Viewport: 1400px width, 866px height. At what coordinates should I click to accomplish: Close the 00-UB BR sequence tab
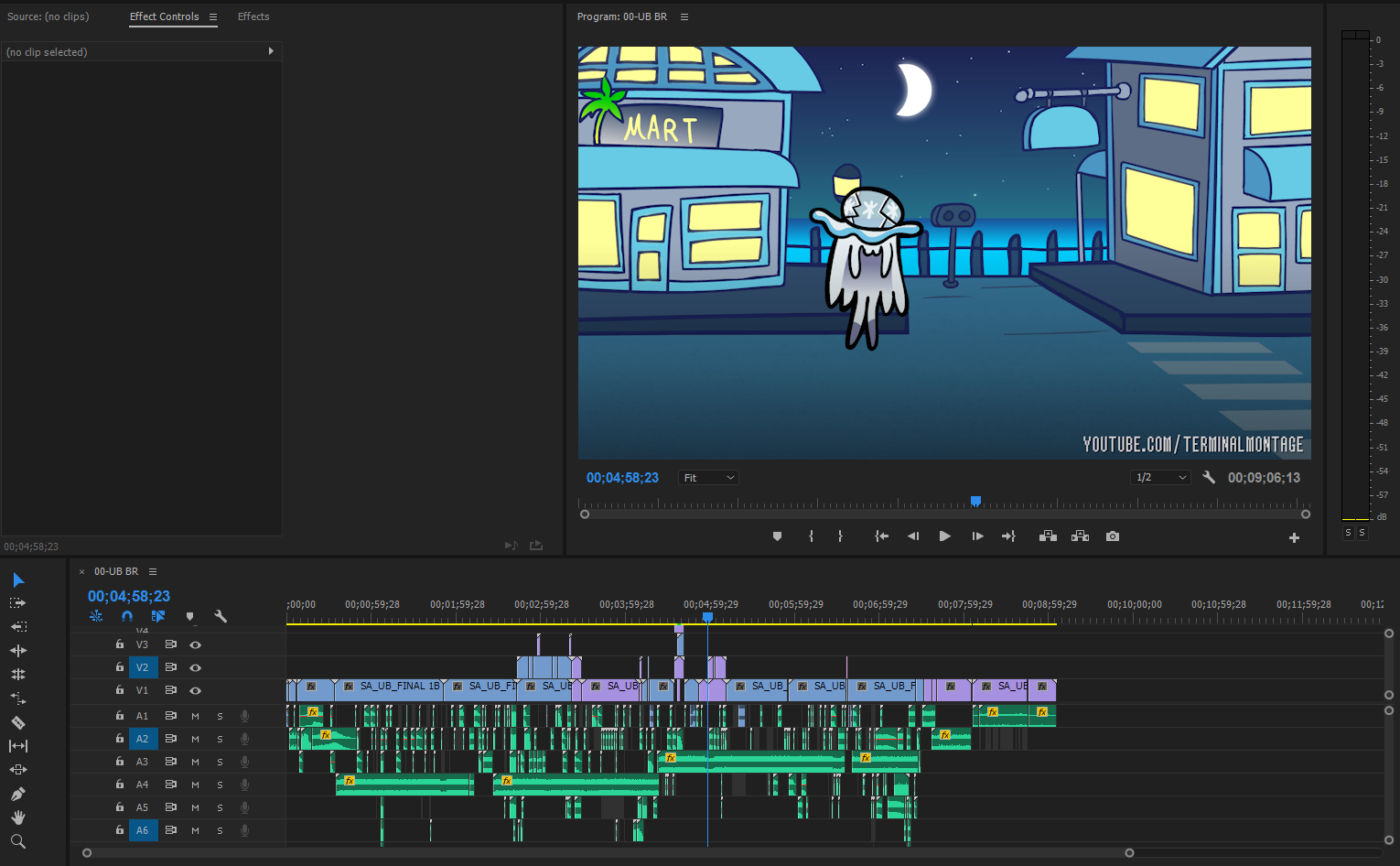coord(81,572)
